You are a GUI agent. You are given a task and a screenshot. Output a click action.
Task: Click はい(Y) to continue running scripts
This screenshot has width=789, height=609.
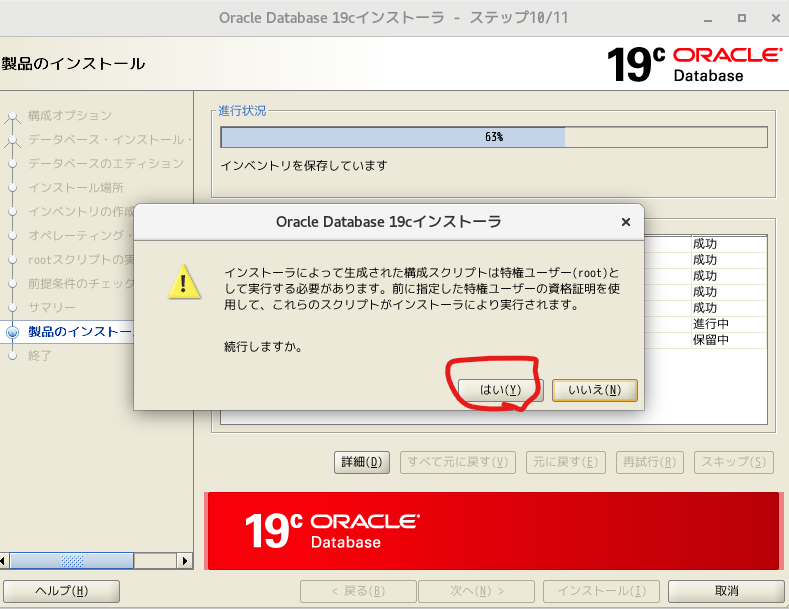pyautogui.click(x=501, y=390)
